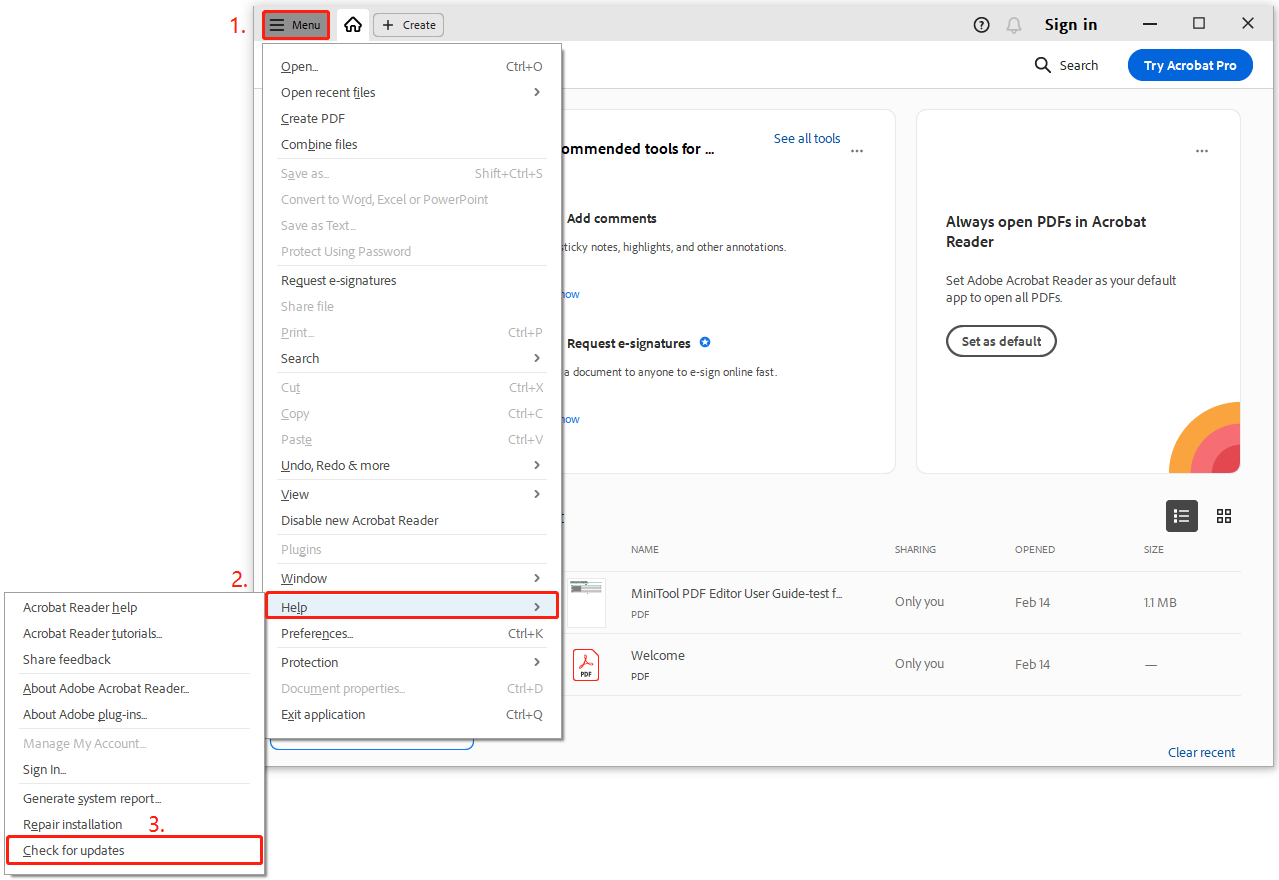Viewport: 1279px width, 880px height.
Task: Choose Exit application from menu
Action: click(413, 715)
